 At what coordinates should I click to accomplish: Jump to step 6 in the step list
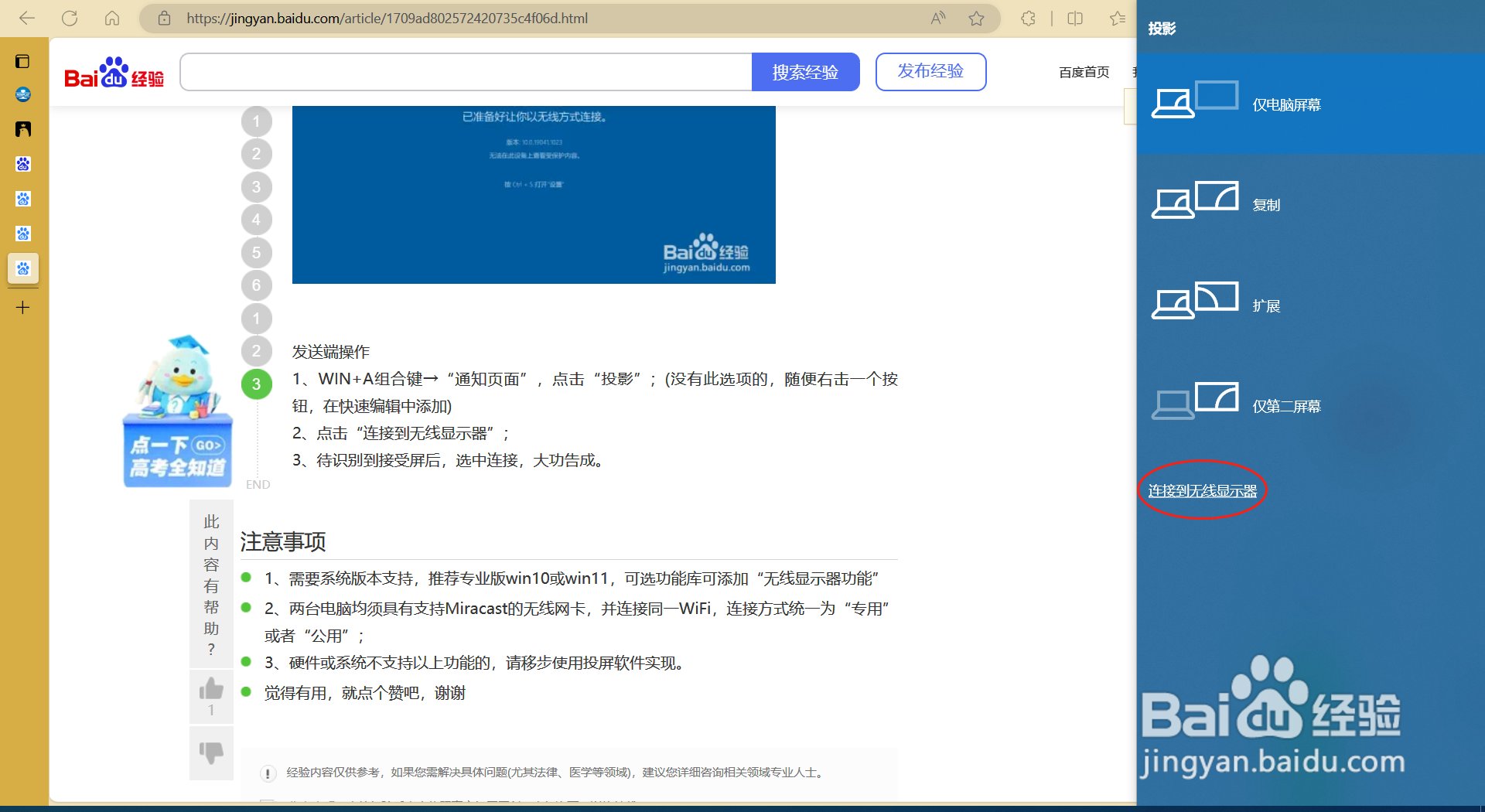click(x=256, y=285)
